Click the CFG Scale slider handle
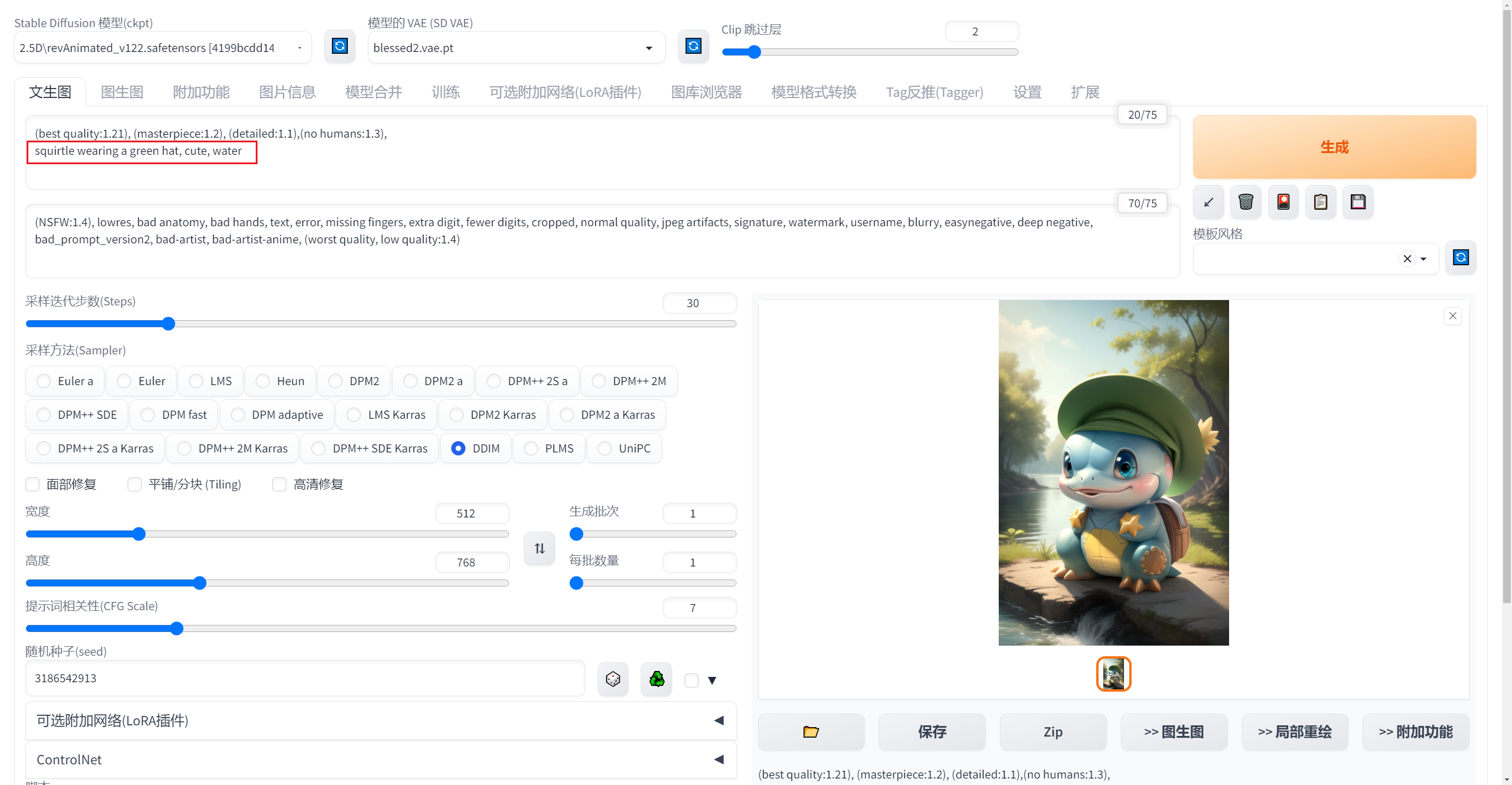 pos(177,628)
